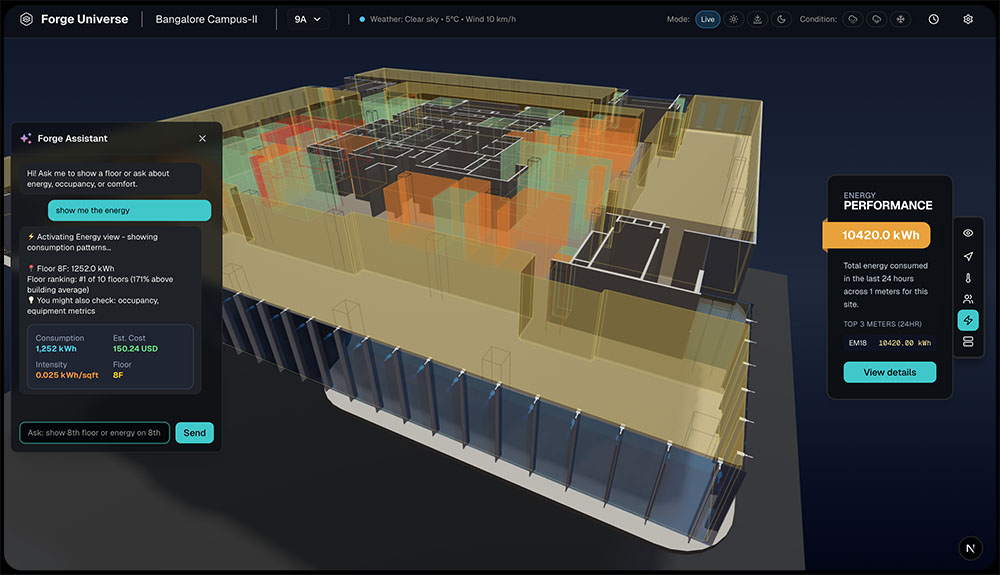Select the sunset mode button
This screenshot has height=575, width=1000.
pyautogui.click(x=757, y=19)
